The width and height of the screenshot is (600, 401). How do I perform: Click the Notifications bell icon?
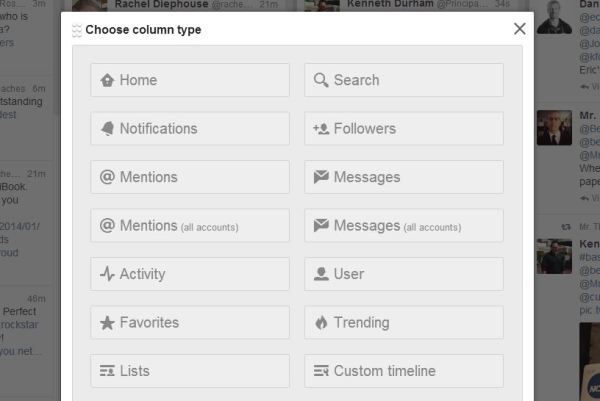point(107,129)
